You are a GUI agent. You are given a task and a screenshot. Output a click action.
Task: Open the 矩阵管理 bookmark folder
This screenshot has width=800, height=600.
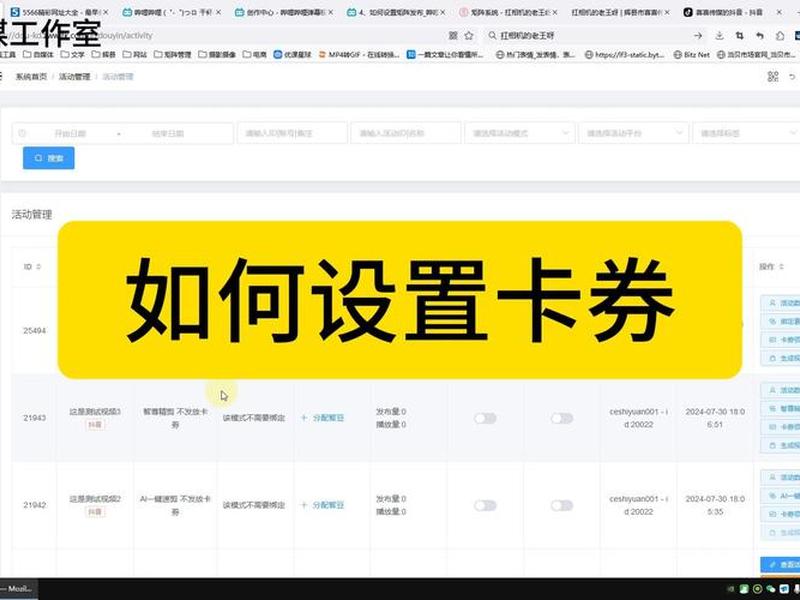coord(172,54)
